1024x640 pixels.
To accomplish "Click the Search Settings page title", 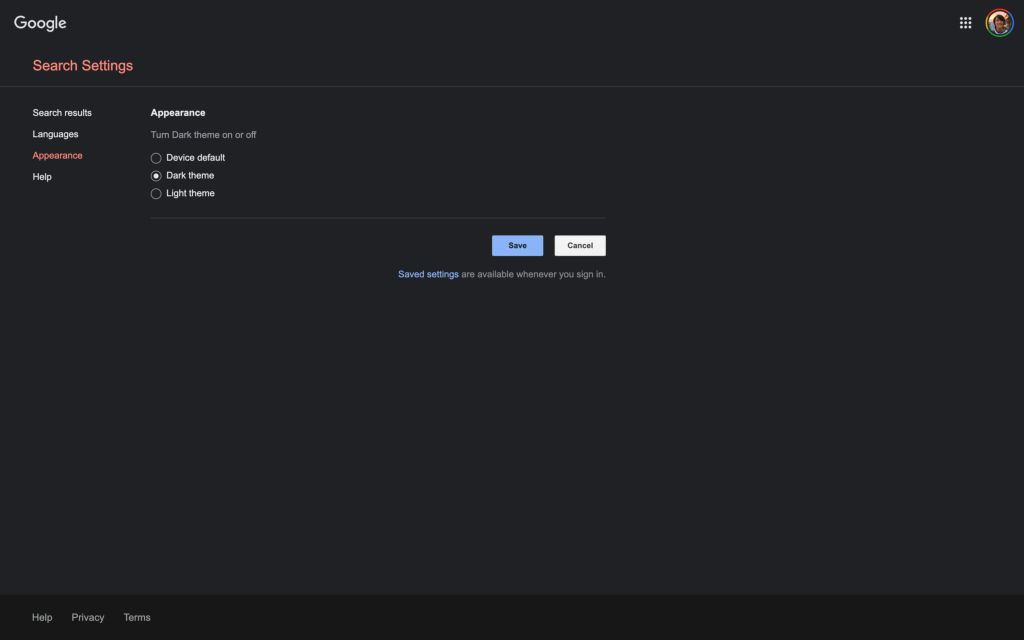I will pos(83,65).
